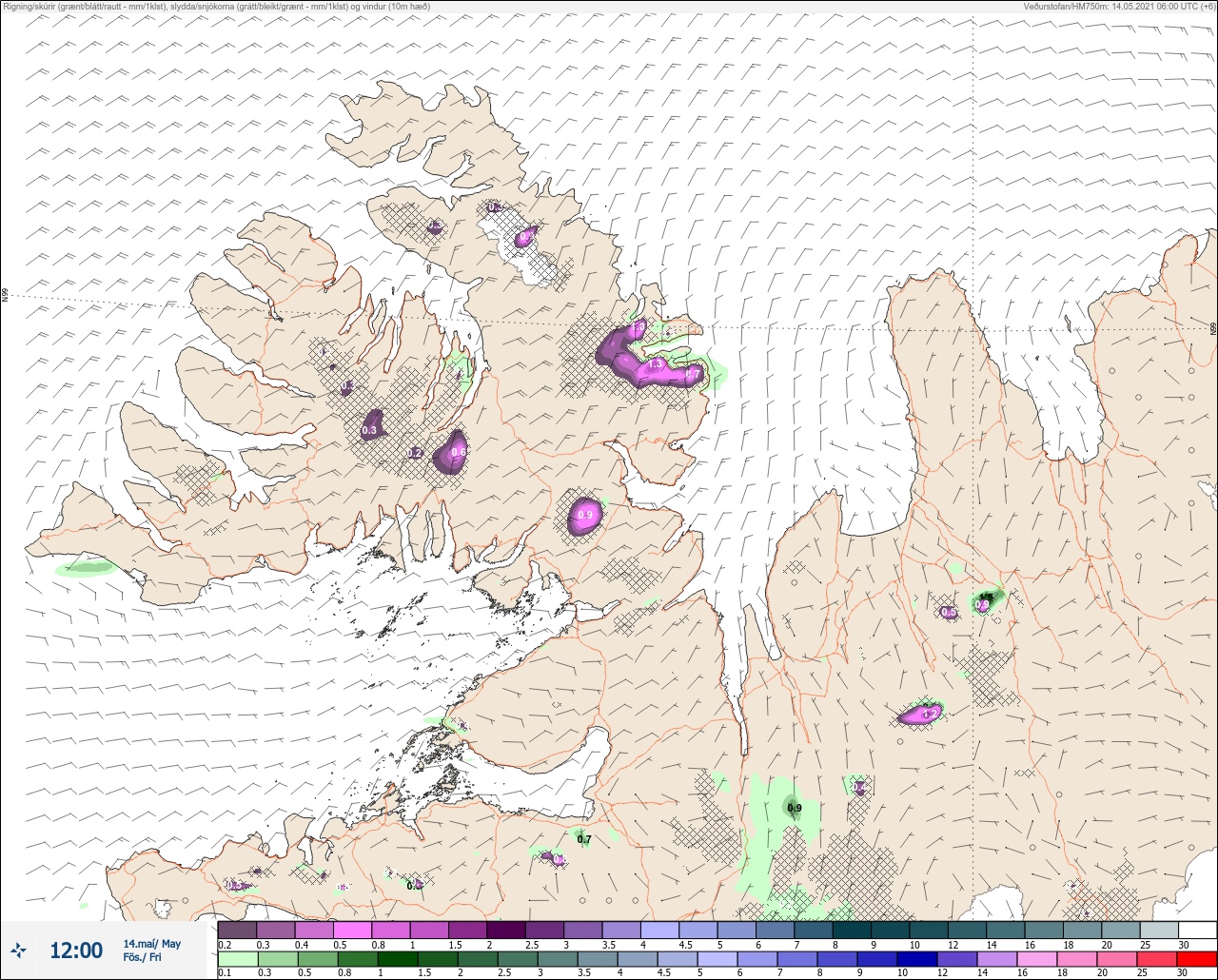Click the 12:00 forecast time label

[76, 951]
